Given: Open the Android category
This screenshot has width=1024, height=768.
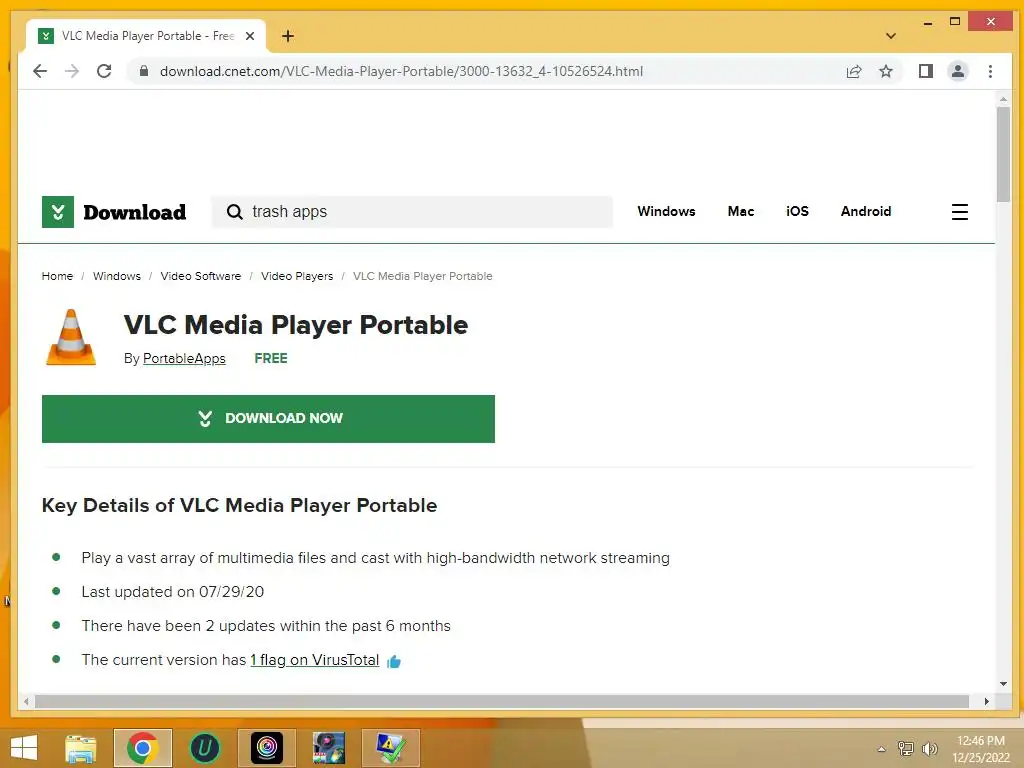Looking at the screenshot, I should (x=866, y=211).
